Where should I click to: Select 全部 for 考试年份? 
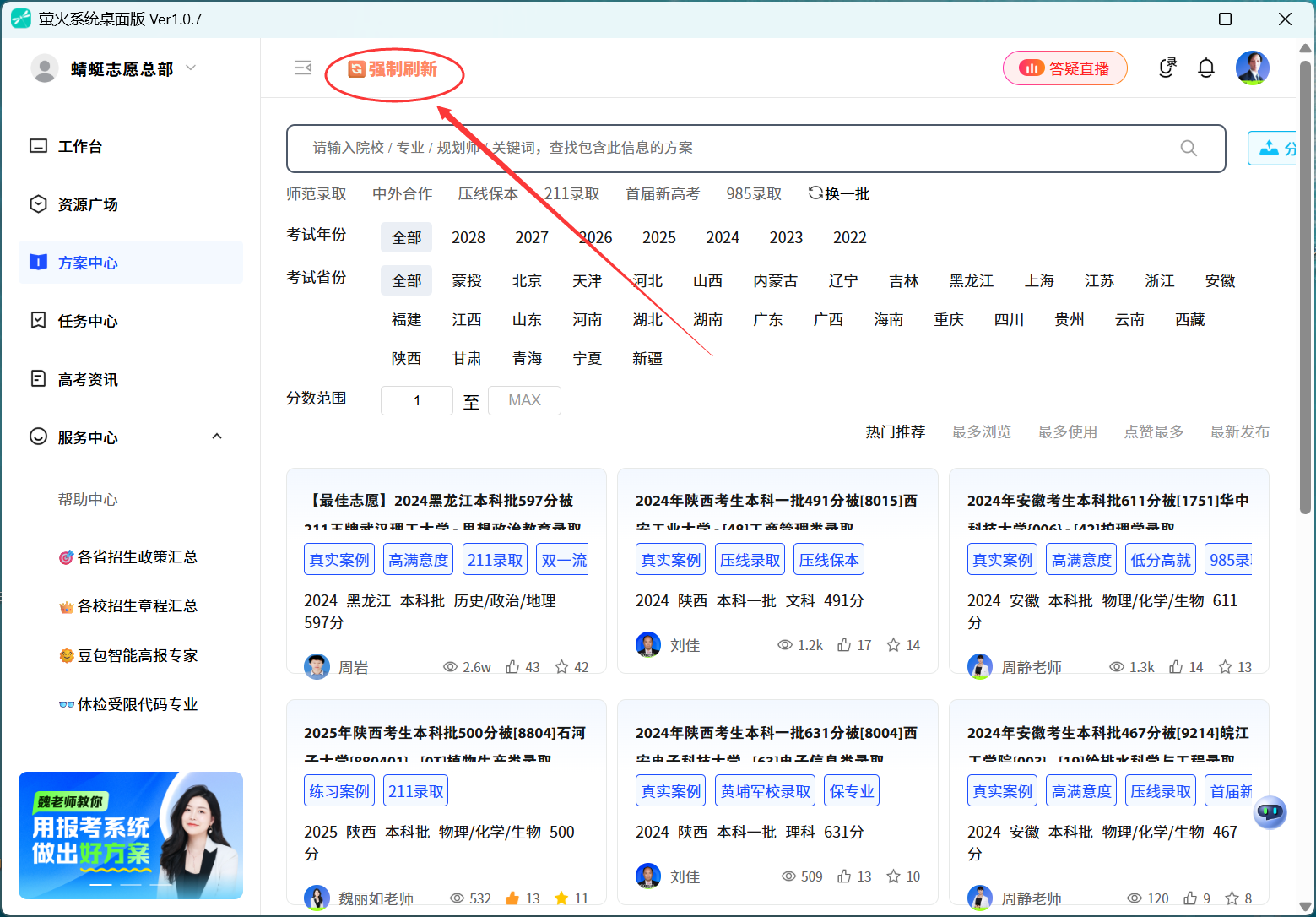tap(406, 237)
